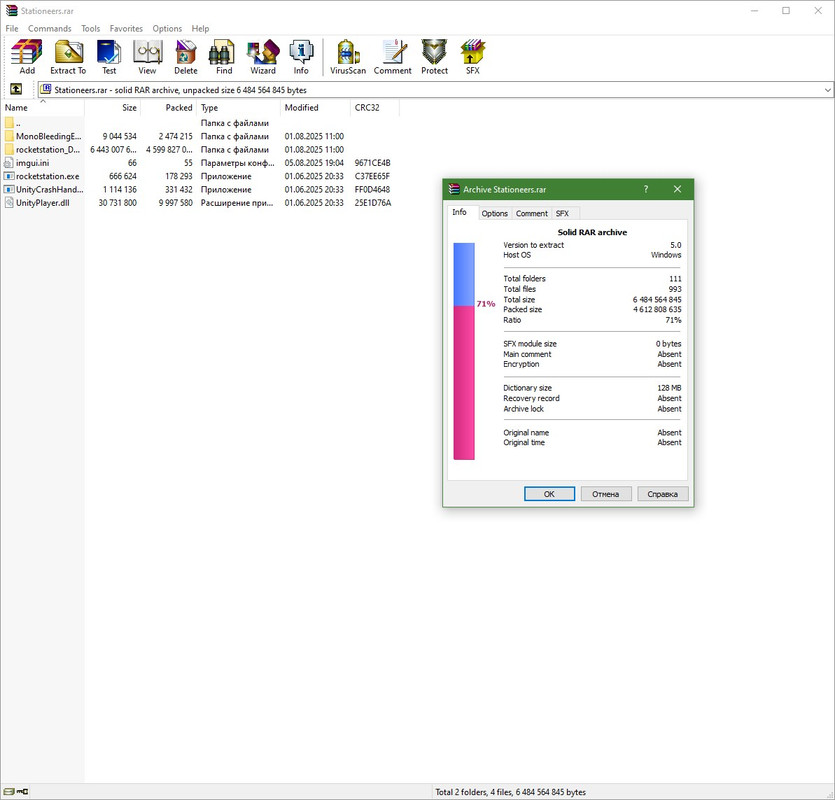Open the Comment toolbar tool
The height and width of the screenshot is (800, 835).
pos(392,56)
